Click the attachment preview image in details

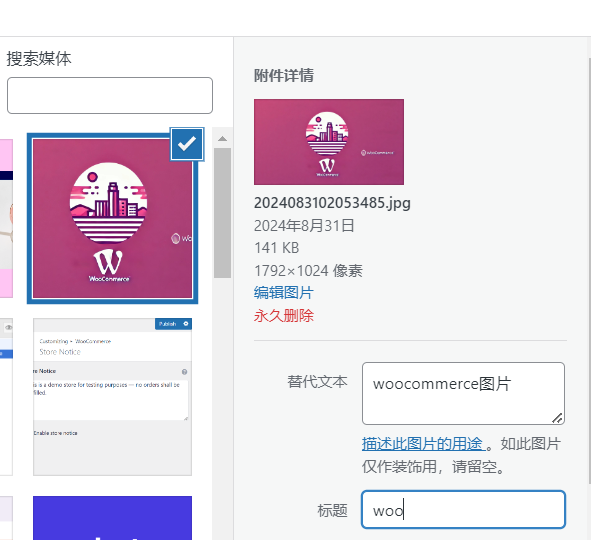[329, 142]
